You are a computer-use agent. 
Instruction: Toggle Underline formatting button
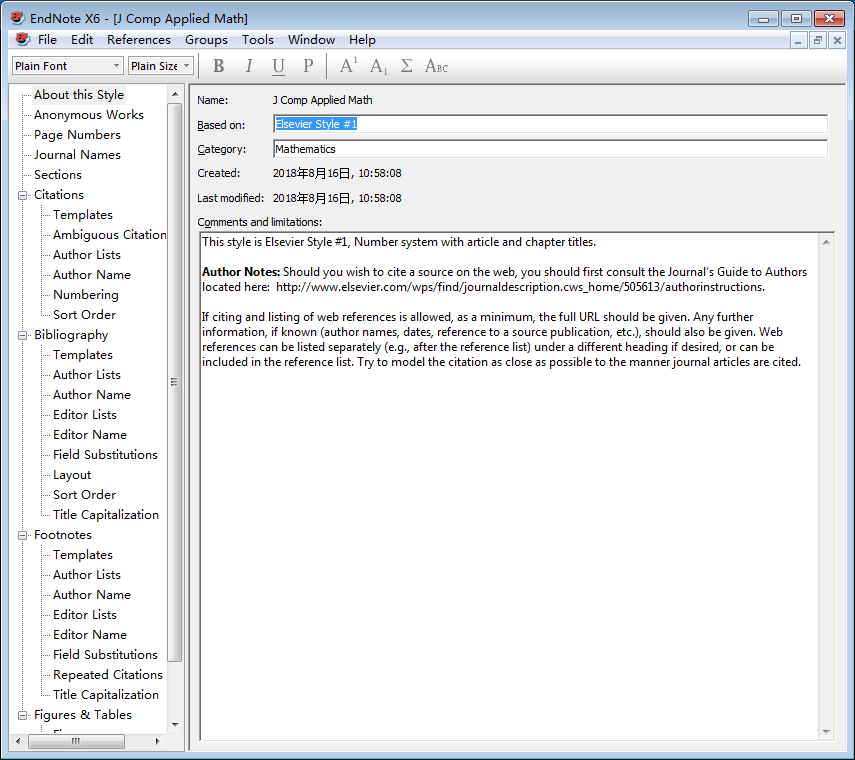[x=278, y=66]
